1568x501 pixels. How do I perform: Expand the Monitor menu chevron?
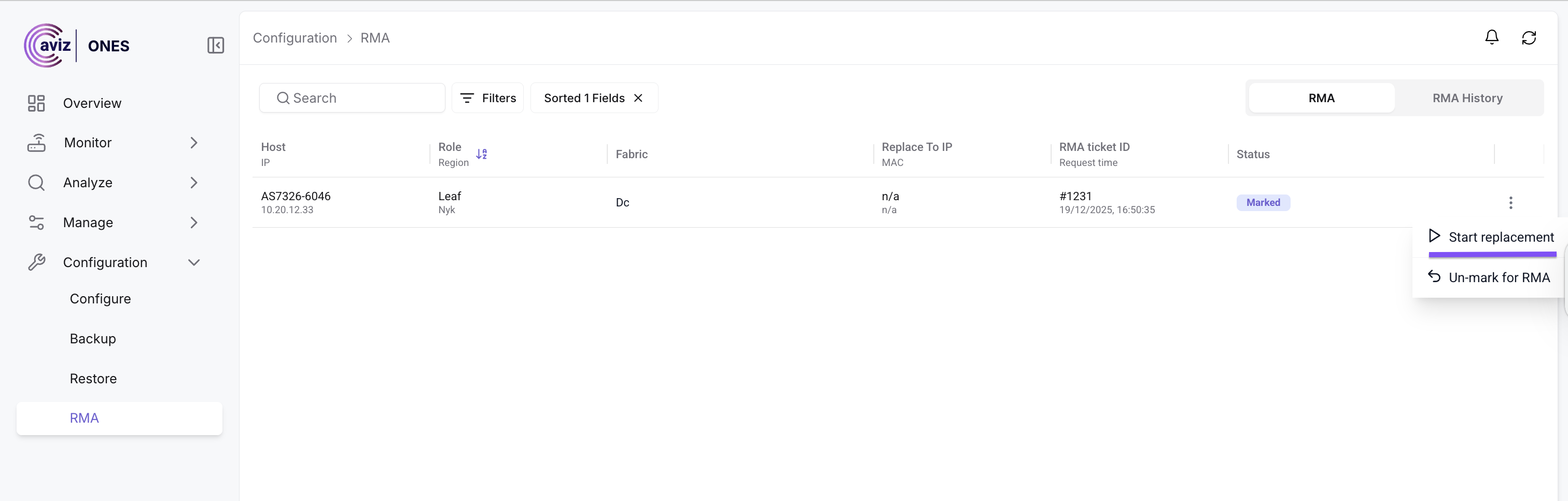193,143
